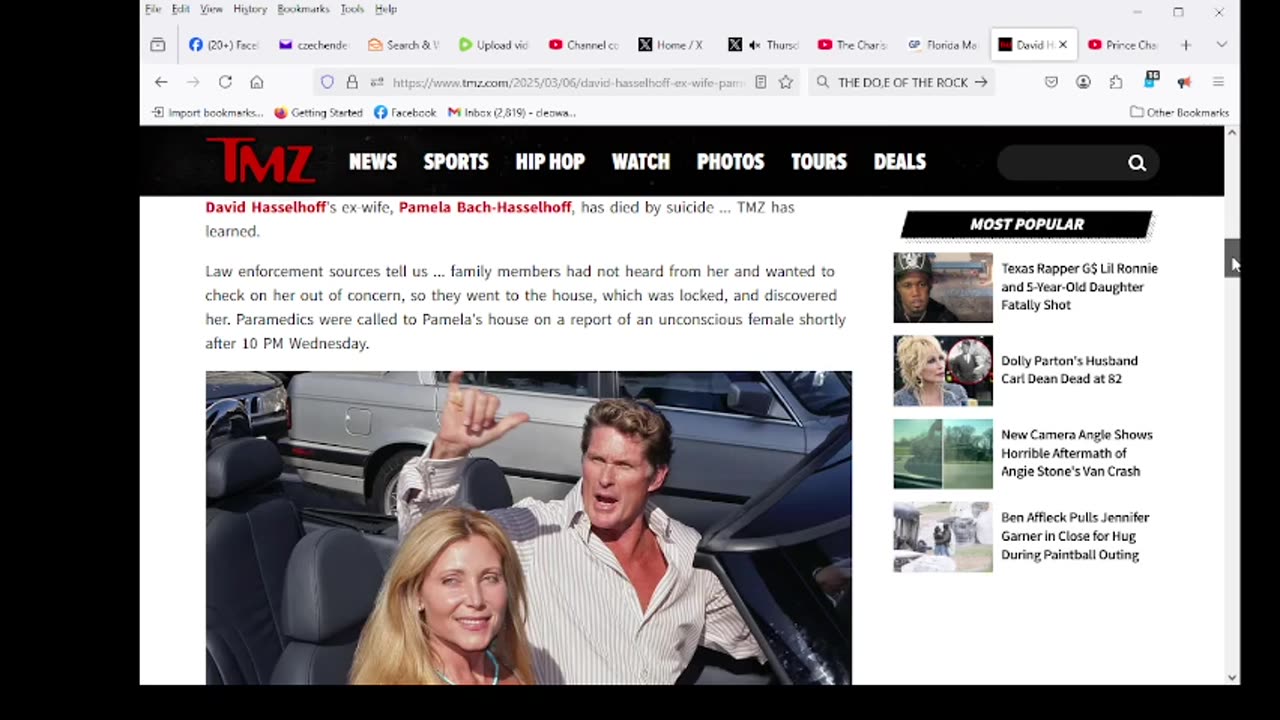This screenshot has width=1280, height=720.
Task: Open the Bookmarks menu
Action: (303, 9)
